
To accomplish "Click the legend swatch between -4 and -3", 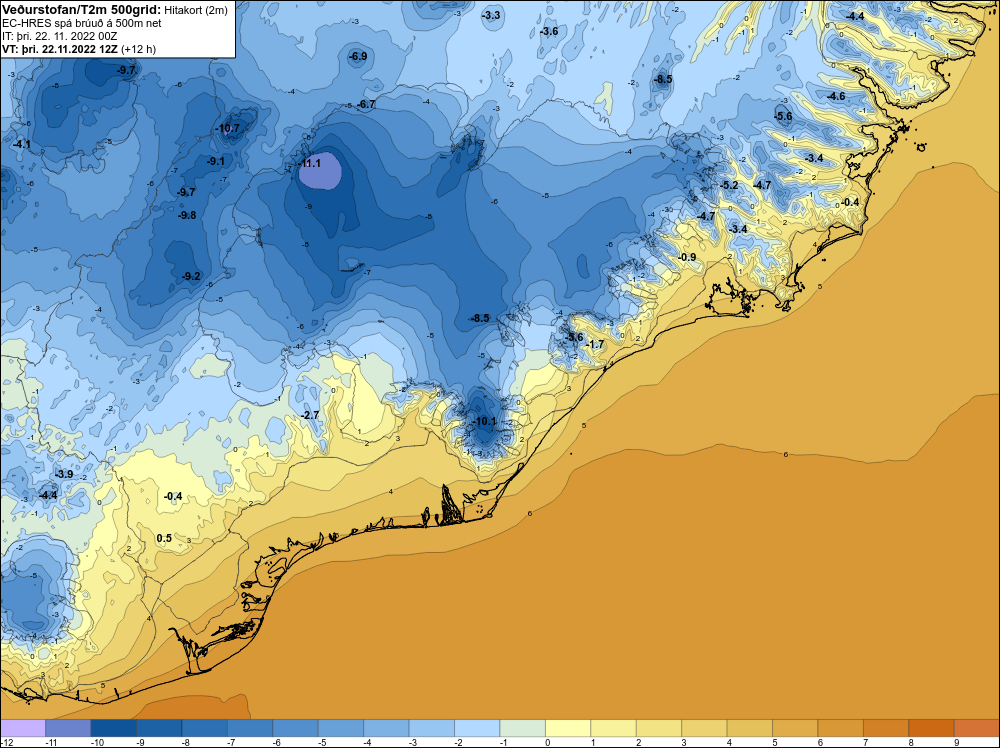I will (386, 728).
